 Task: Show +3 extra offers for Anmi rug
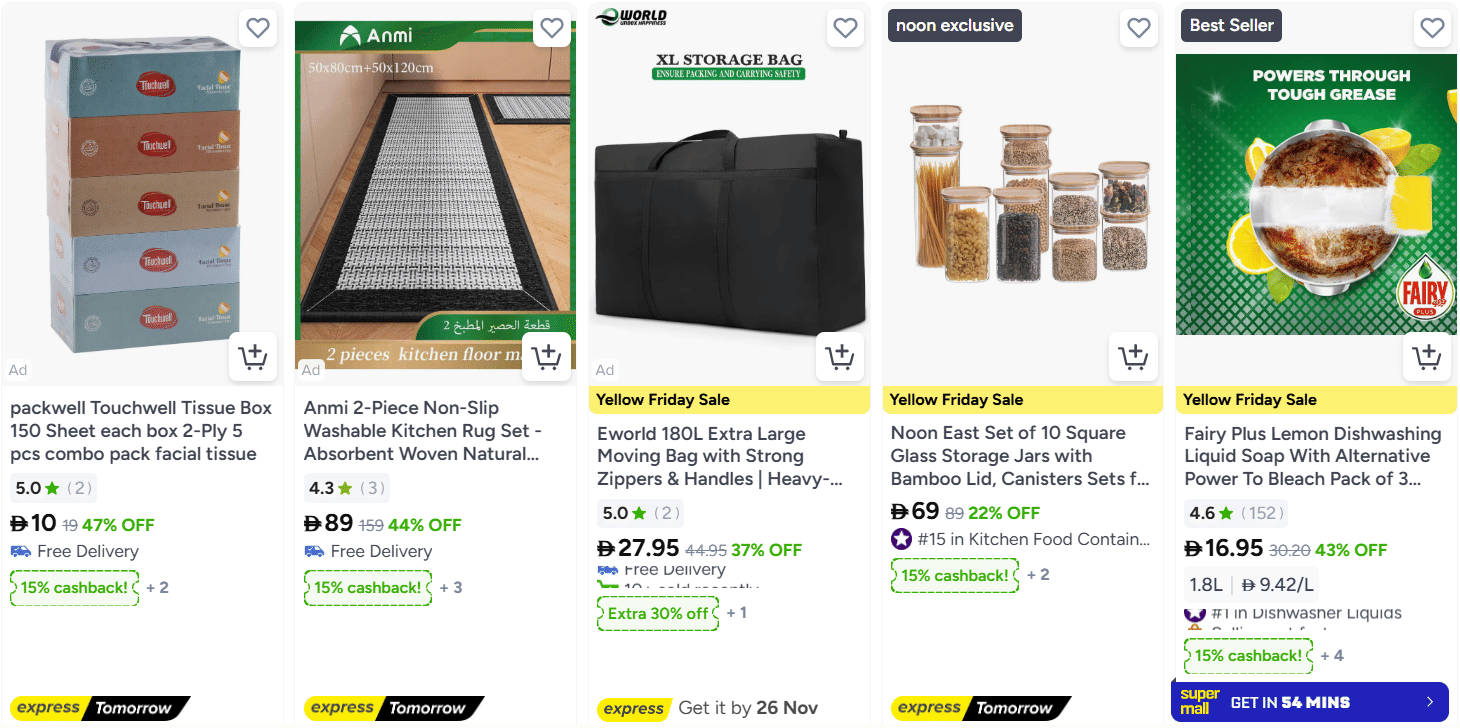[x=451, y=588]
